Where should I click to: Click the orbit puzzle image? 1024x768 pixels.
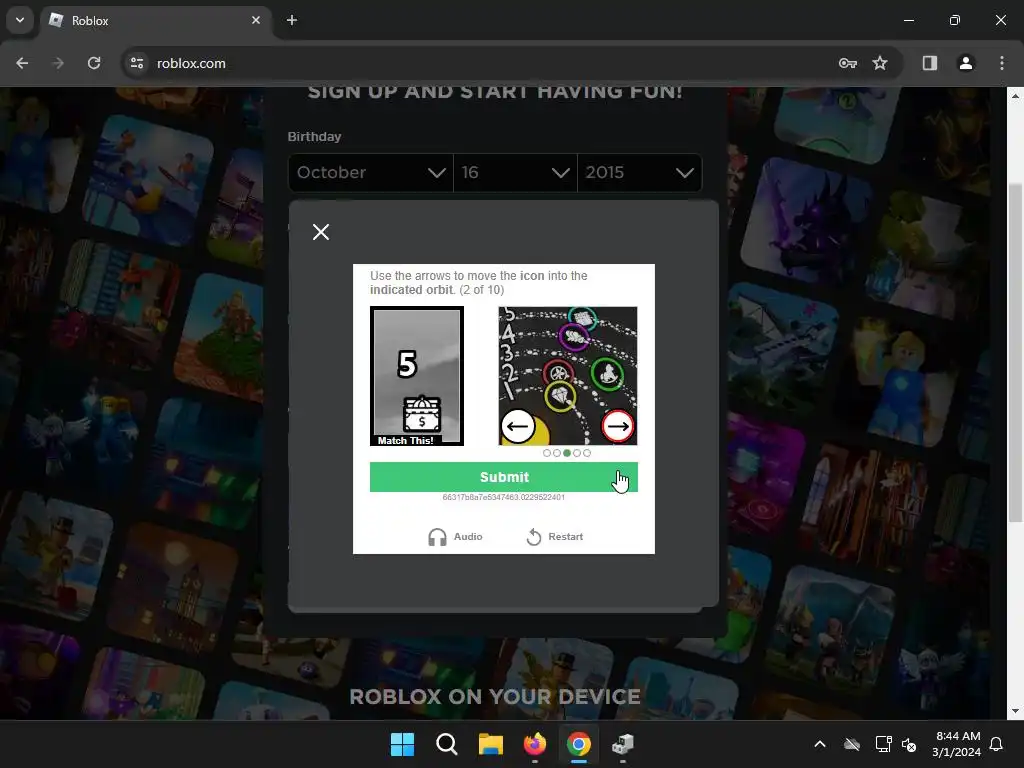[568, 376]
